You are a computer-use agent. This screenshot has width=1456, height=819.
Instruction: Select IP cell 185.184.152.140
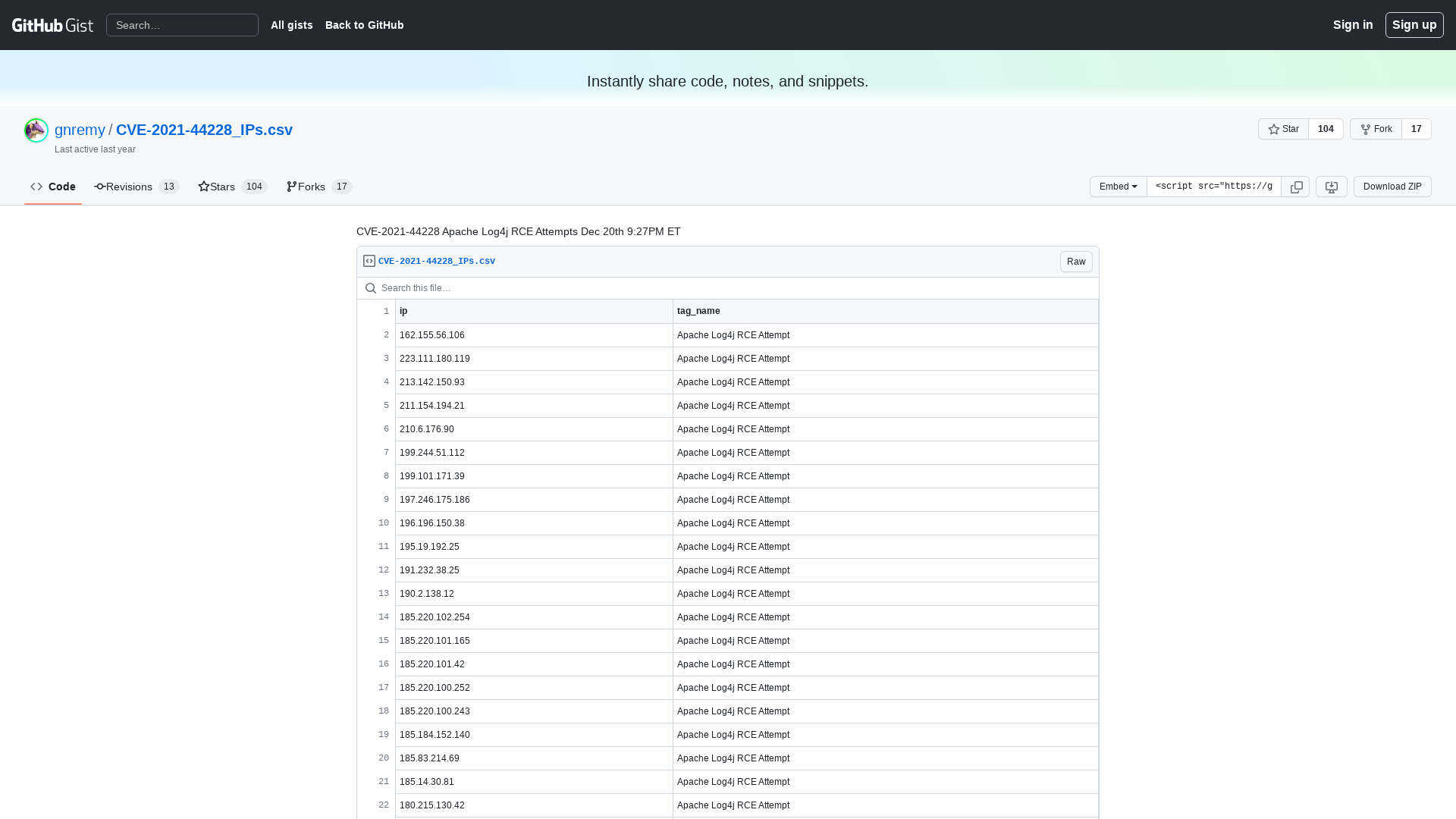click(534, 735)
